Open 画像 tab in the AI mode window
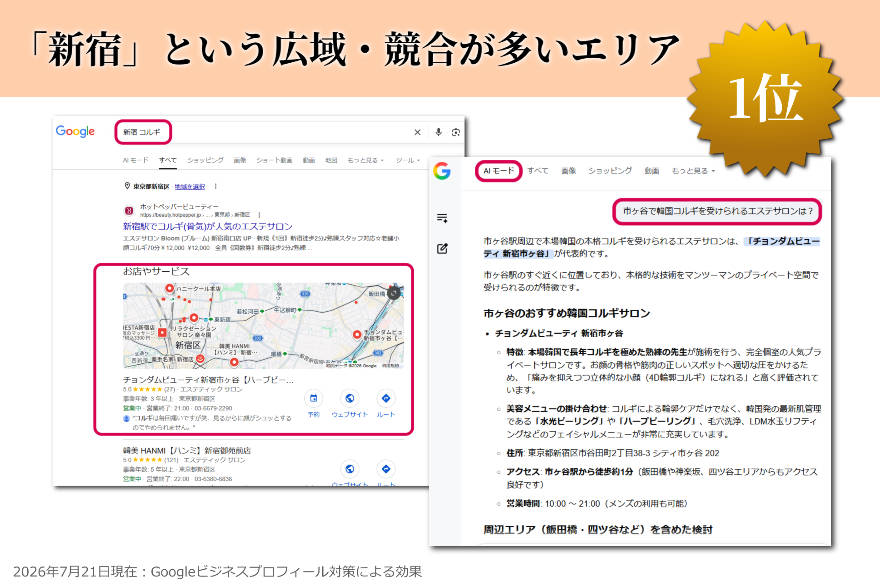880x587 pixels. pyautogui.click(x=569, y=171)
